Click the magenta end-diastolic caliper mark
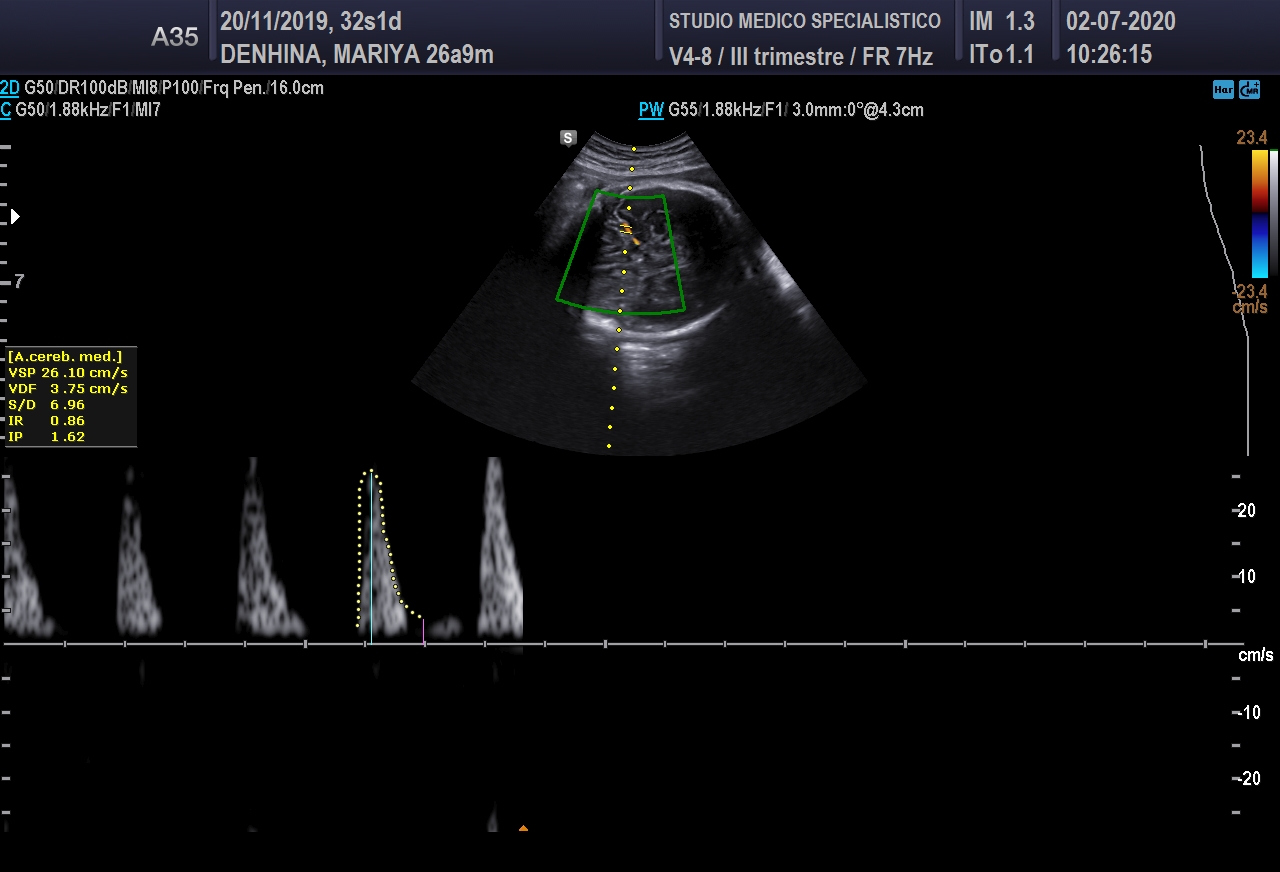 (x=424, y=630)
